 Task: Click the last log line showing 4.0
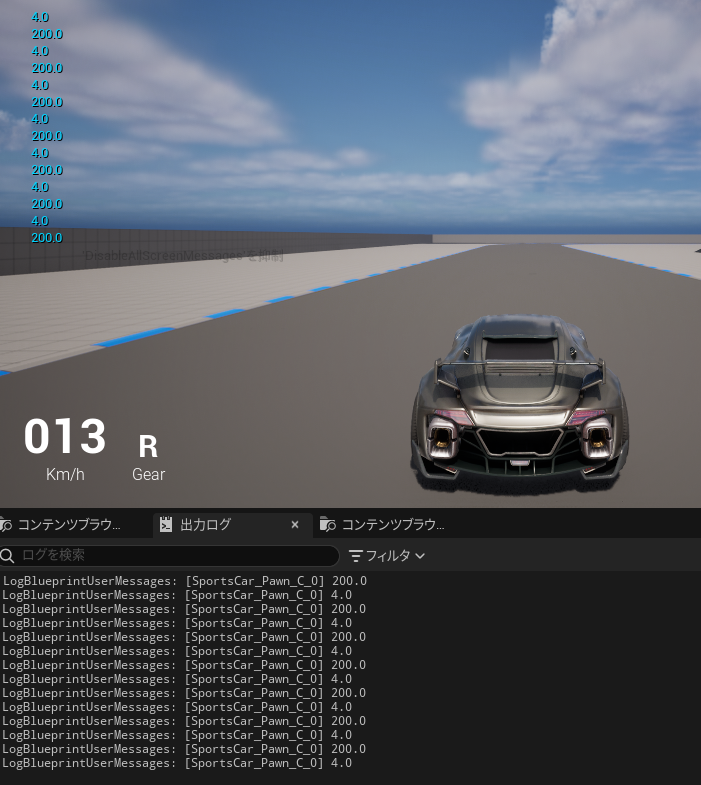coord(177,763)
